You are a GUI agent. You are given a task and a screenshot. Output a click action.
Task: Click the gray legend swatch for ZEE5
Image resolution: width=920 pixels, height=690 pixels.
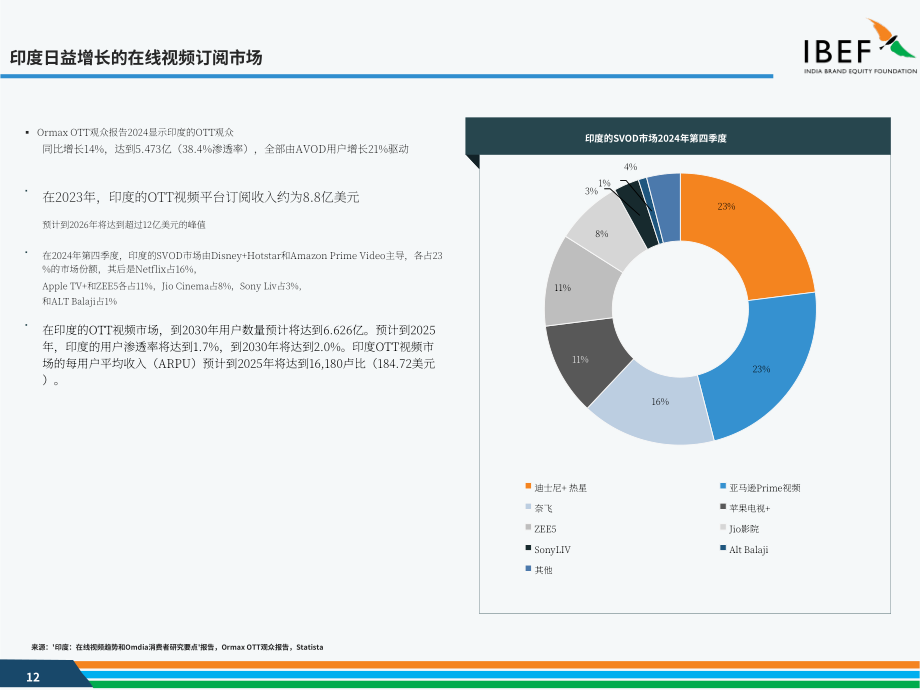(528, 527)
